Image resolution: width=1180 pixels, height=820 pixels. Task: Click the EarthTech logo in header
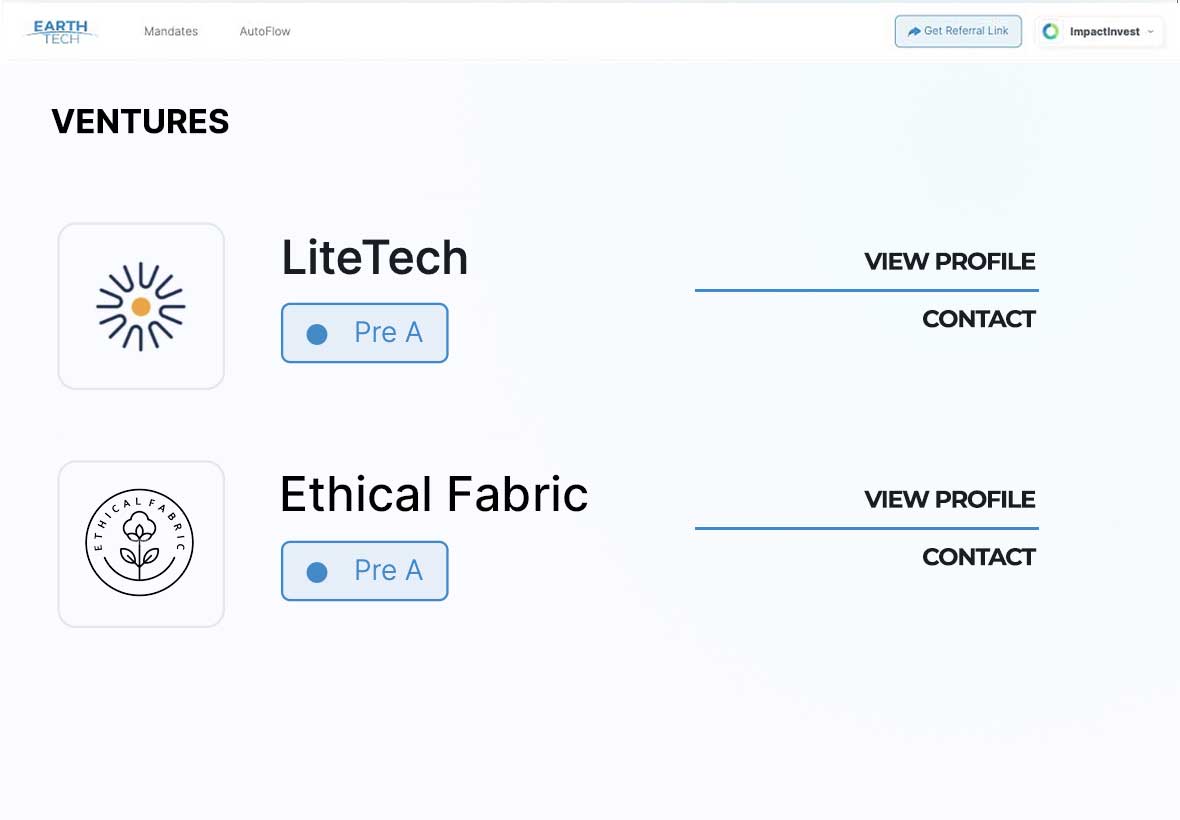62,31
